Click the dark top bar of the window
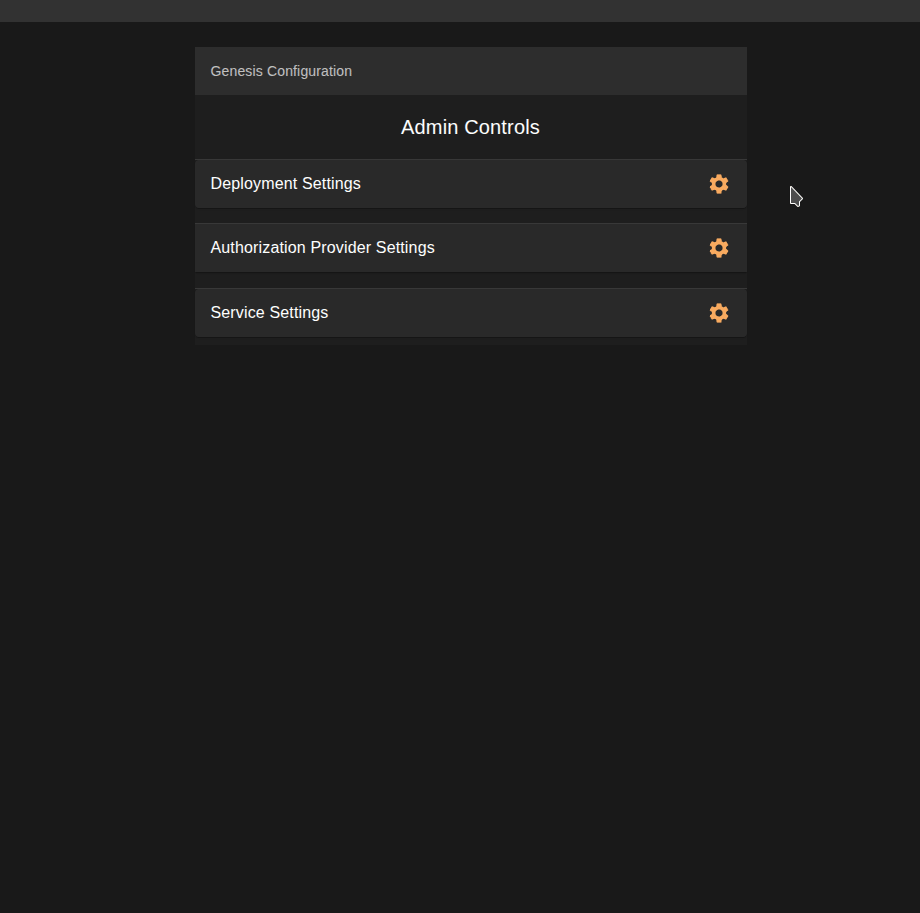The image size is (920, 913). tap(460, 13)
